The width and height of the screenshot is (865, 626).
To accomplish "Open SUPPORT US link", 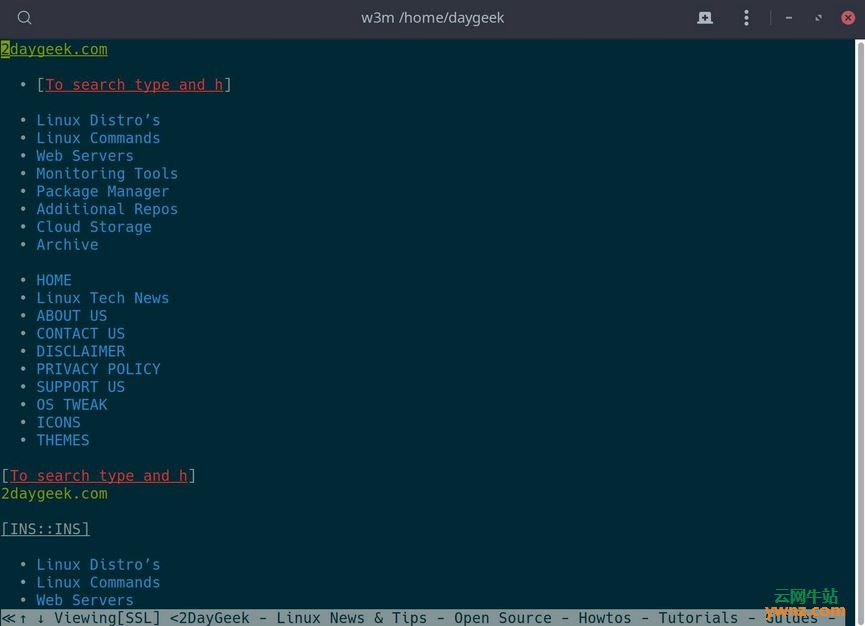I will pos(81,387).
